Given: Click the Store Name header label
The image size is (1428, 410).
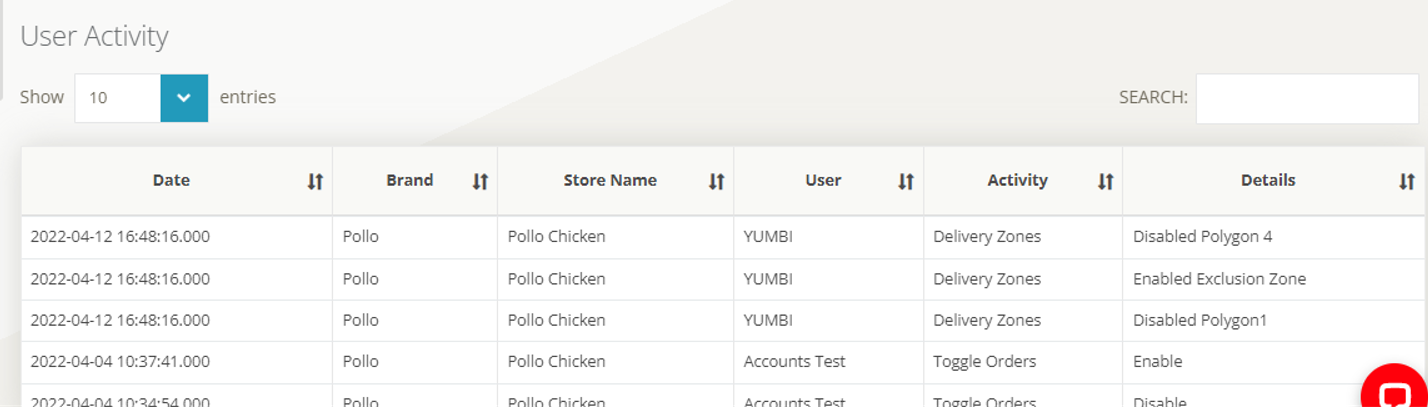Looking at the screenshot, I should click(610, 181).
